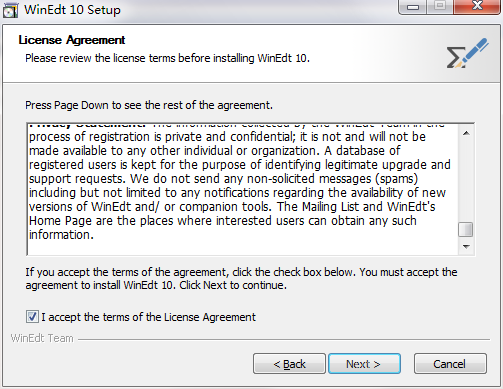This screenshot has height=389, width=503.
Task: Click inside the license agreement text box
Action: pyautogui.click(x=243, y=189)
